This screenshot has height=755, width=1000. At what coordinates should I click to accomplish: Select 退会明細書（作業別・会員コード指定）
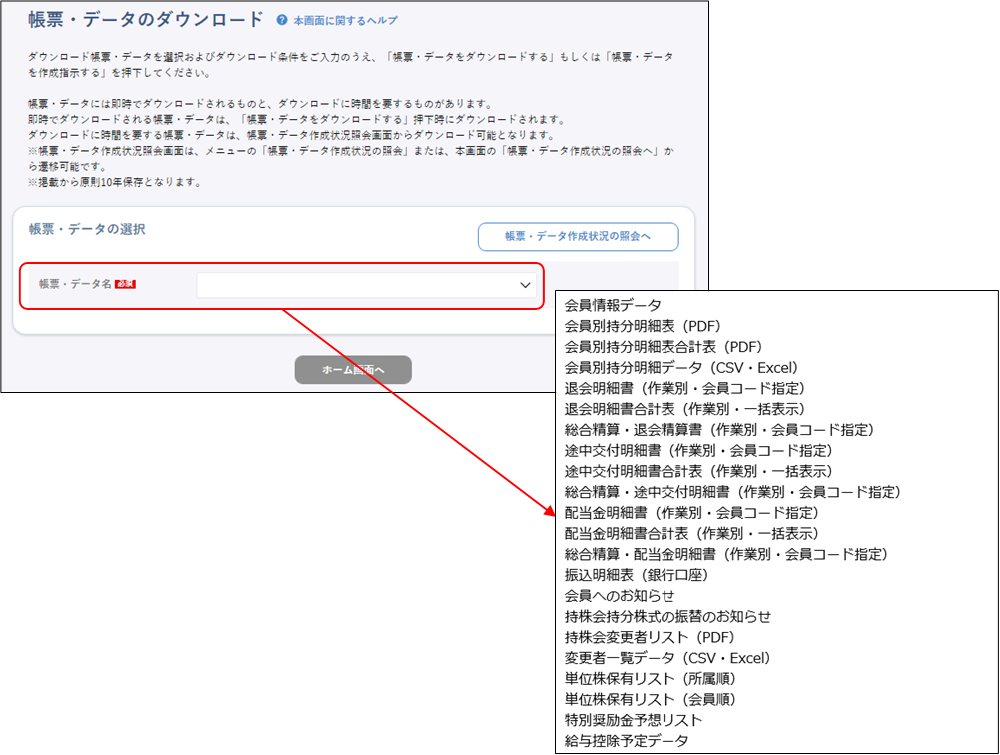tap(684, 388)
